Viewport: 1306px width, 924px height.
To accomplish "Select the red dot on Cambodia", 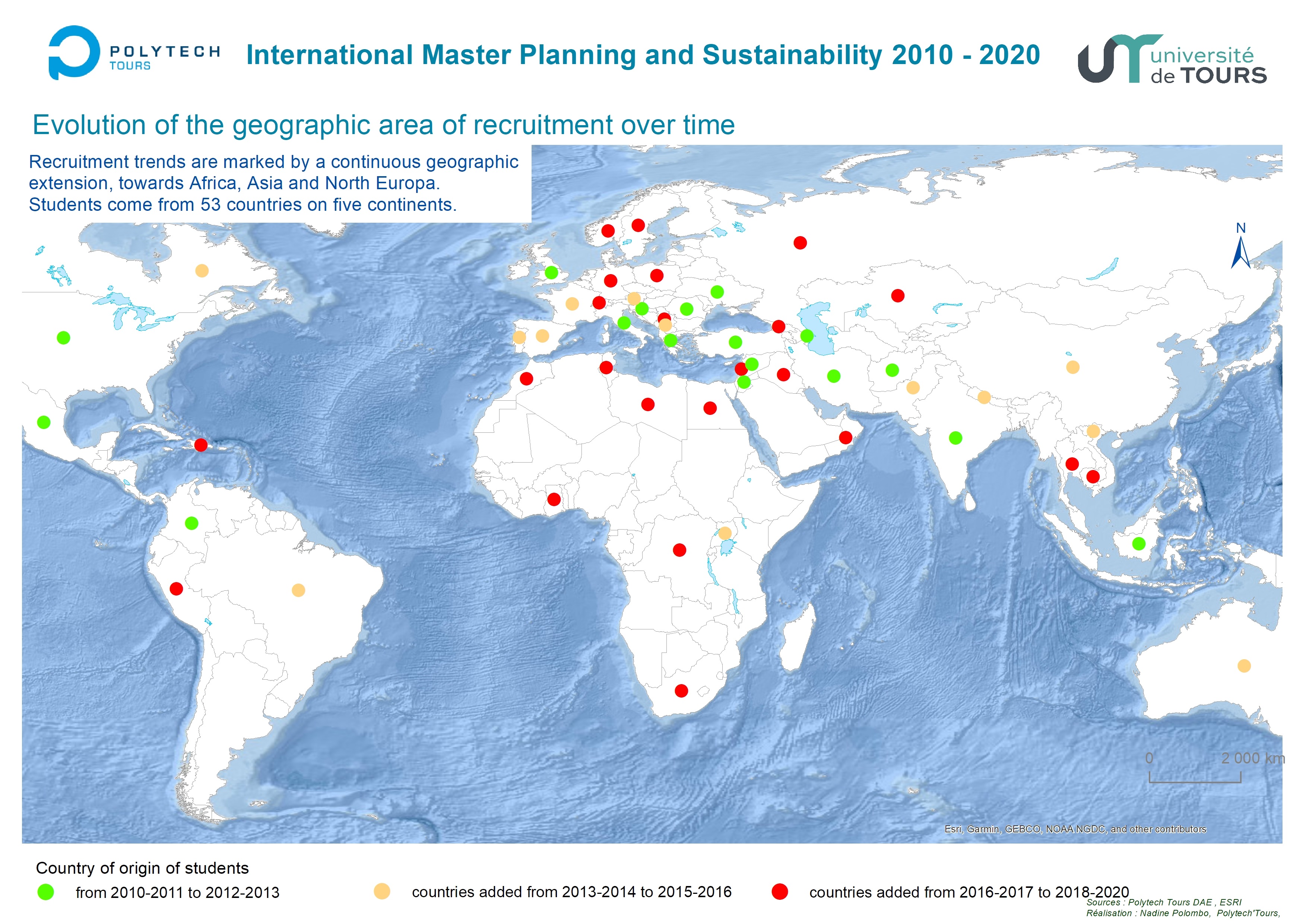I will point(1093,477).
